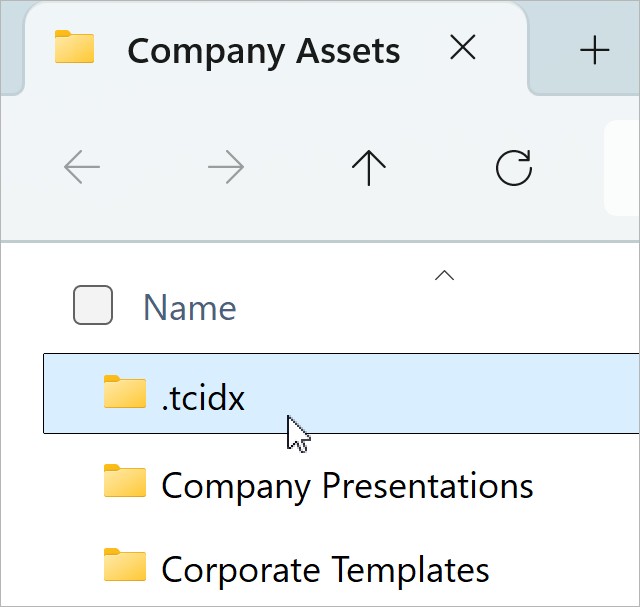Close the Company Assets tab
The image size is (640, 607).
[463, 48]
